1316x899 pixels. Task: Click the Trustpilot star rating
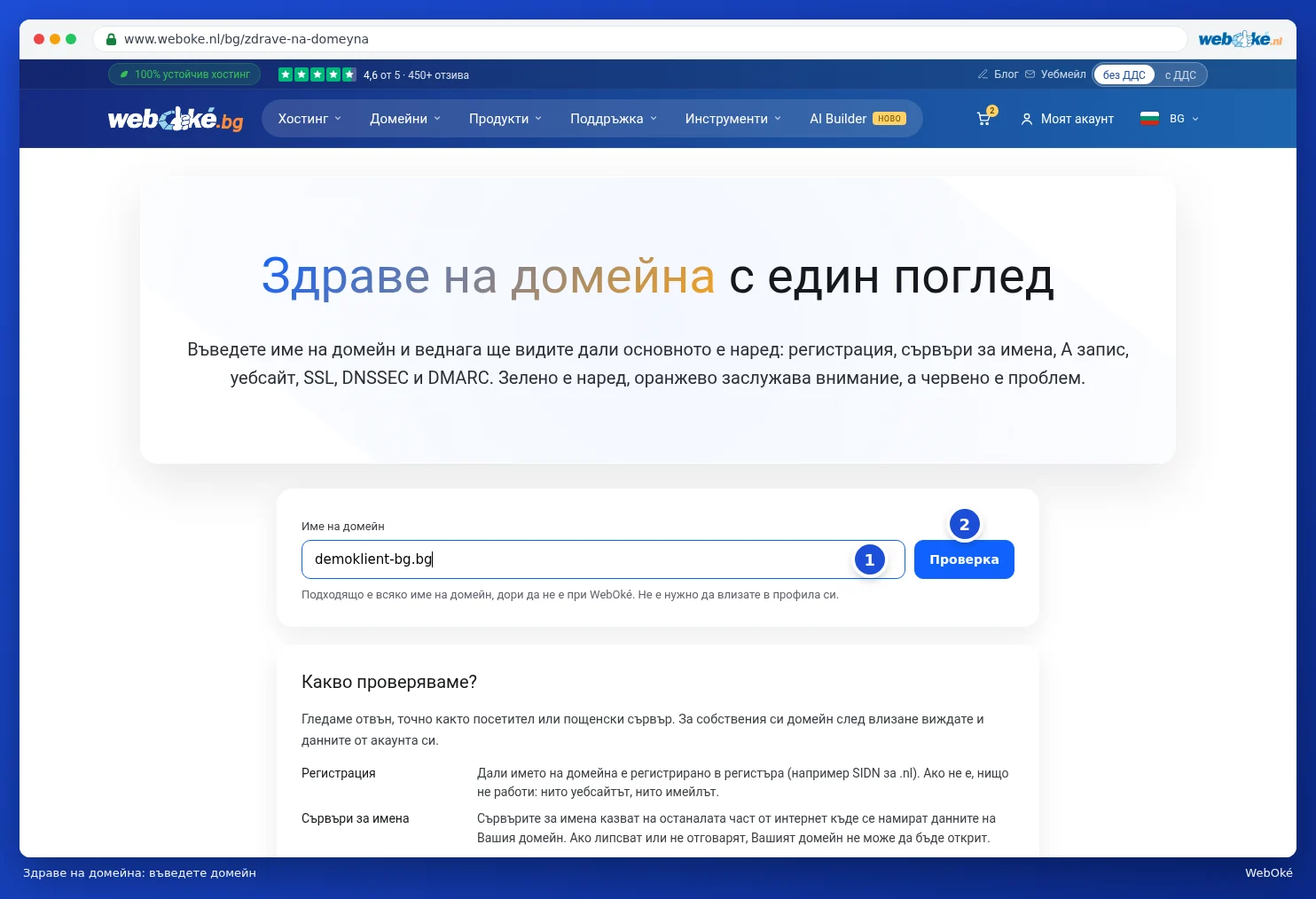point(317,74)
